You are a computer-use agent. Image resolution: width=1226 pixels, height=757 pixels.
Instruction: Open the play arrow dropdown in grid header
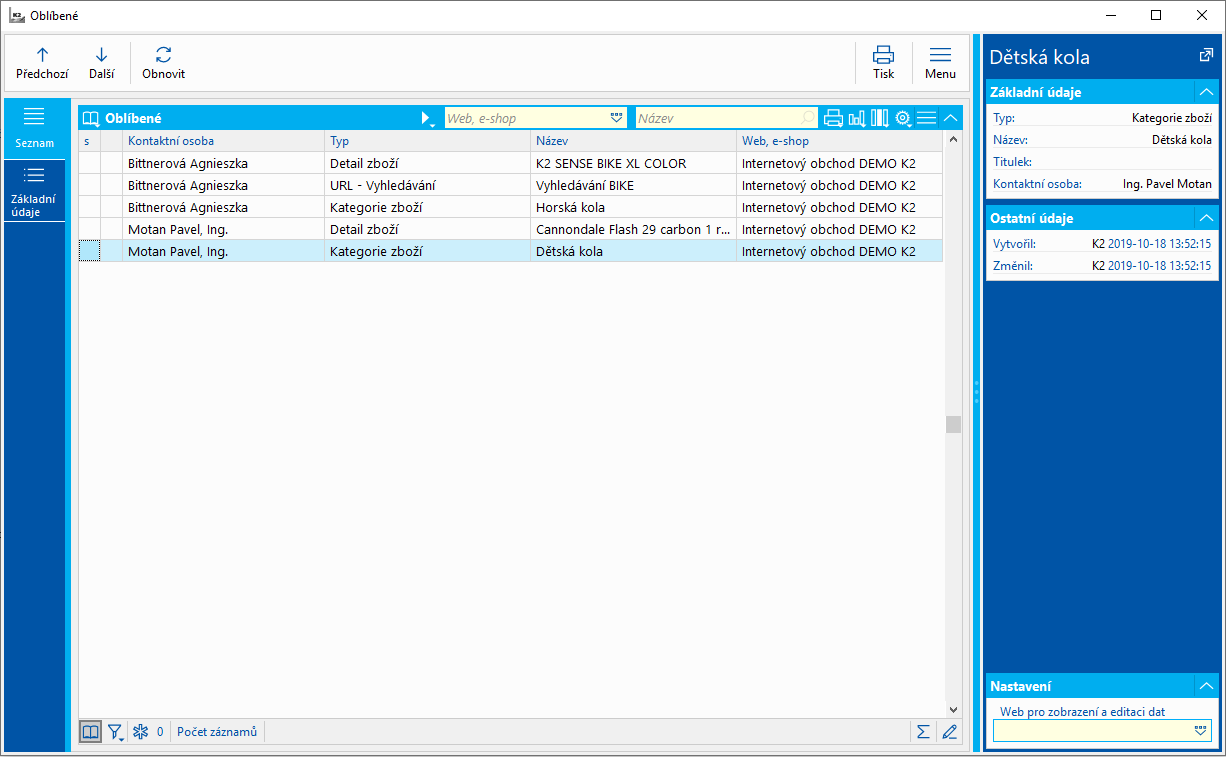tap(427, 118)
